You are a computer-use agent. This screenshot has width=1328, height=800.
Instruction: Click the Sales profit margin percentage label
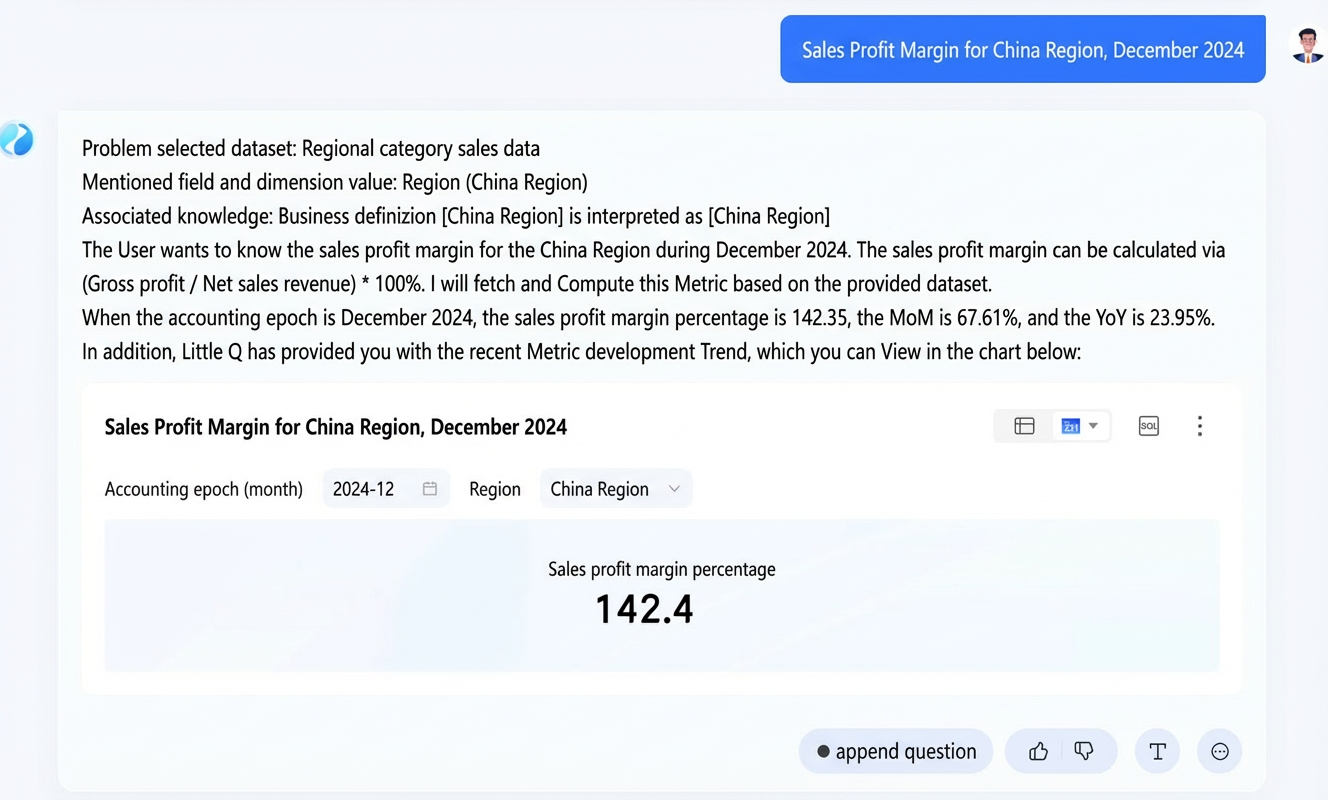(x=662, y=569)
